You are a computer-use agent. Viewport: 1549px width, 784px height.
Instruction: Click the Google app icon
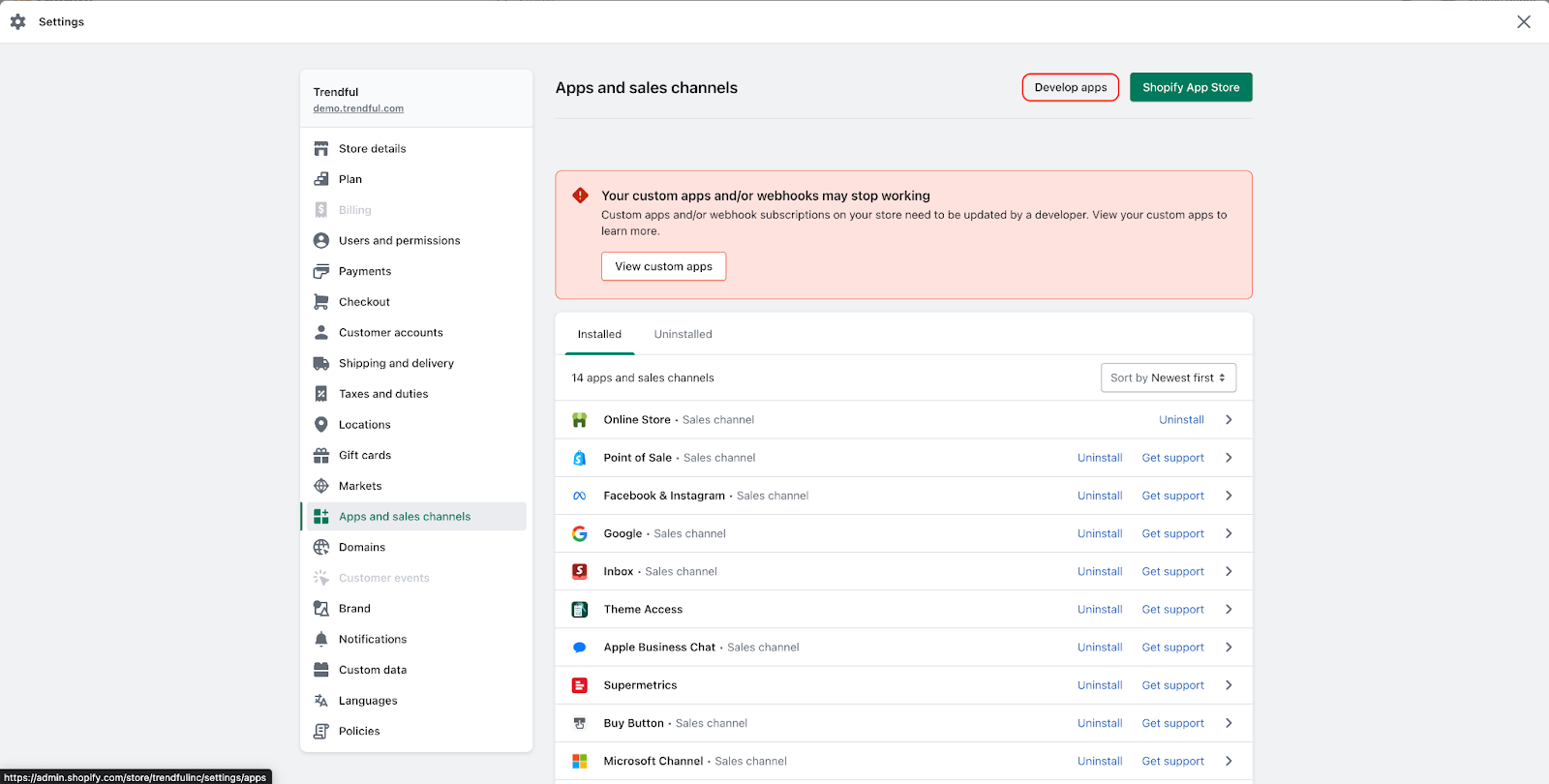[580, 533]
